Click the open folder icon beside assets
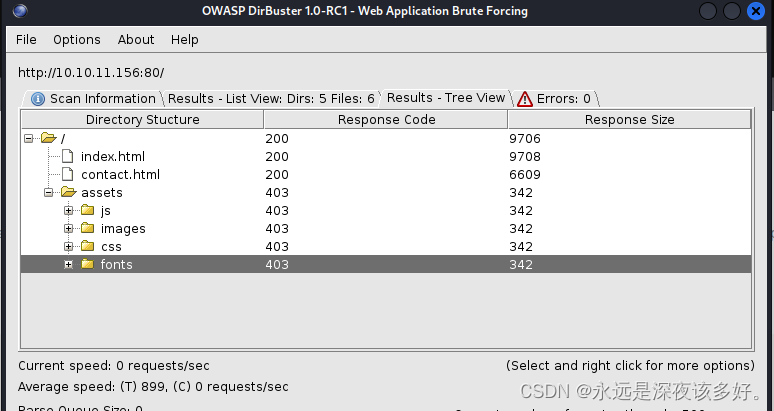This screenshot has height=411, width=774. (68, 191)
